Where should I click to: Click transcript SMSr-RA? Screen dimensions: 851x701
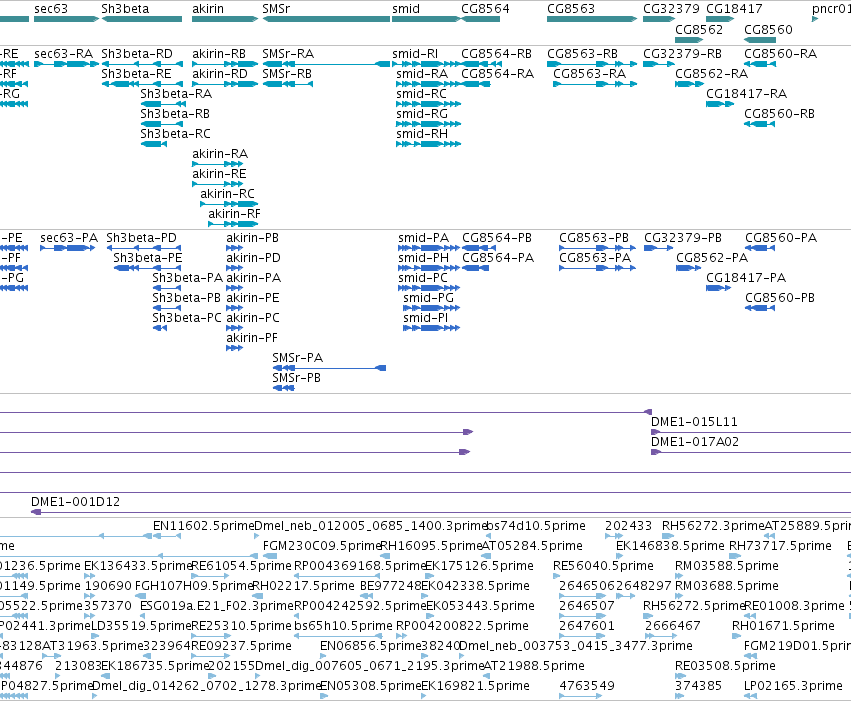pyautogui.click(x=288, y=54)
